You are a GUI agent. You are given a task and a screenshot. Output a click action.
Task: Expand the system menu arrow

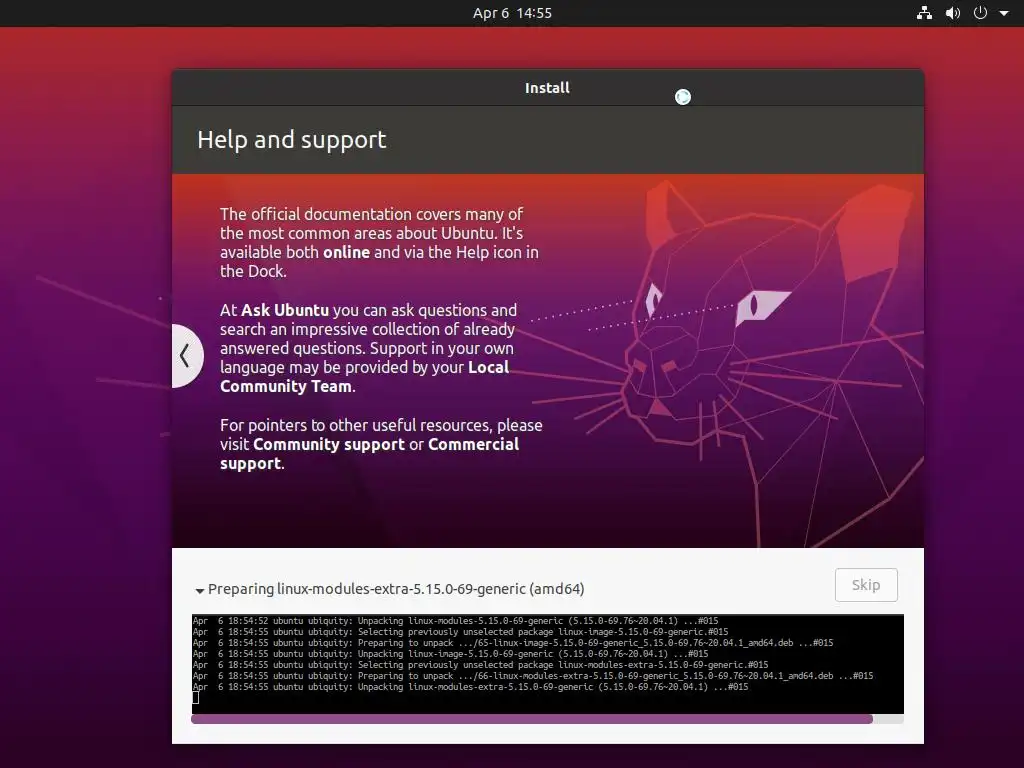coord(1004,13)
